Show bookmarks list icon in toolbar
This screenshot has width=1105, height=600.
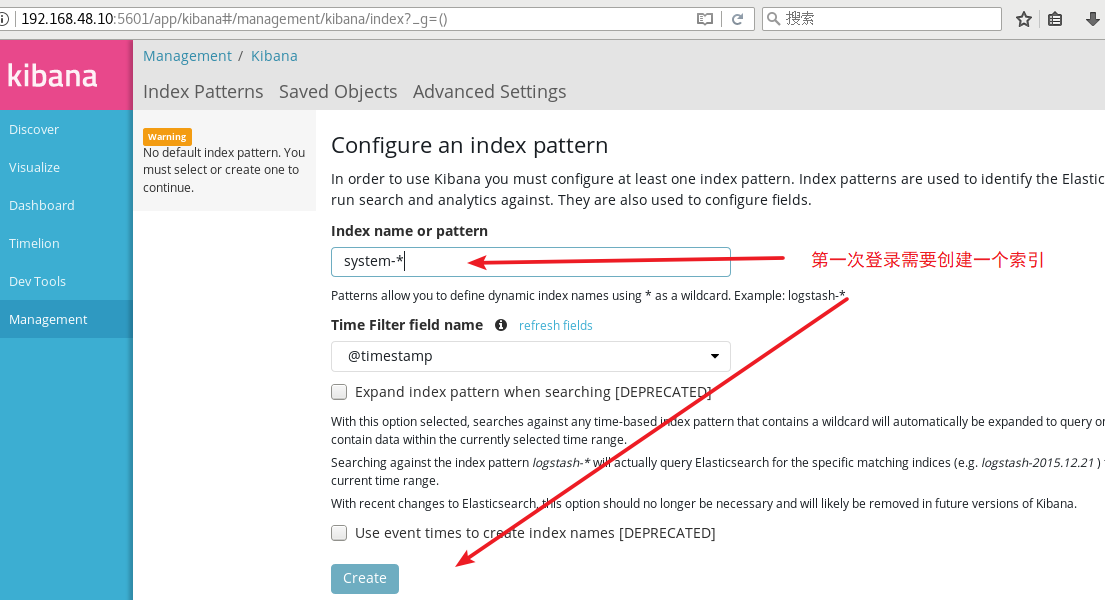[1055, 19]
